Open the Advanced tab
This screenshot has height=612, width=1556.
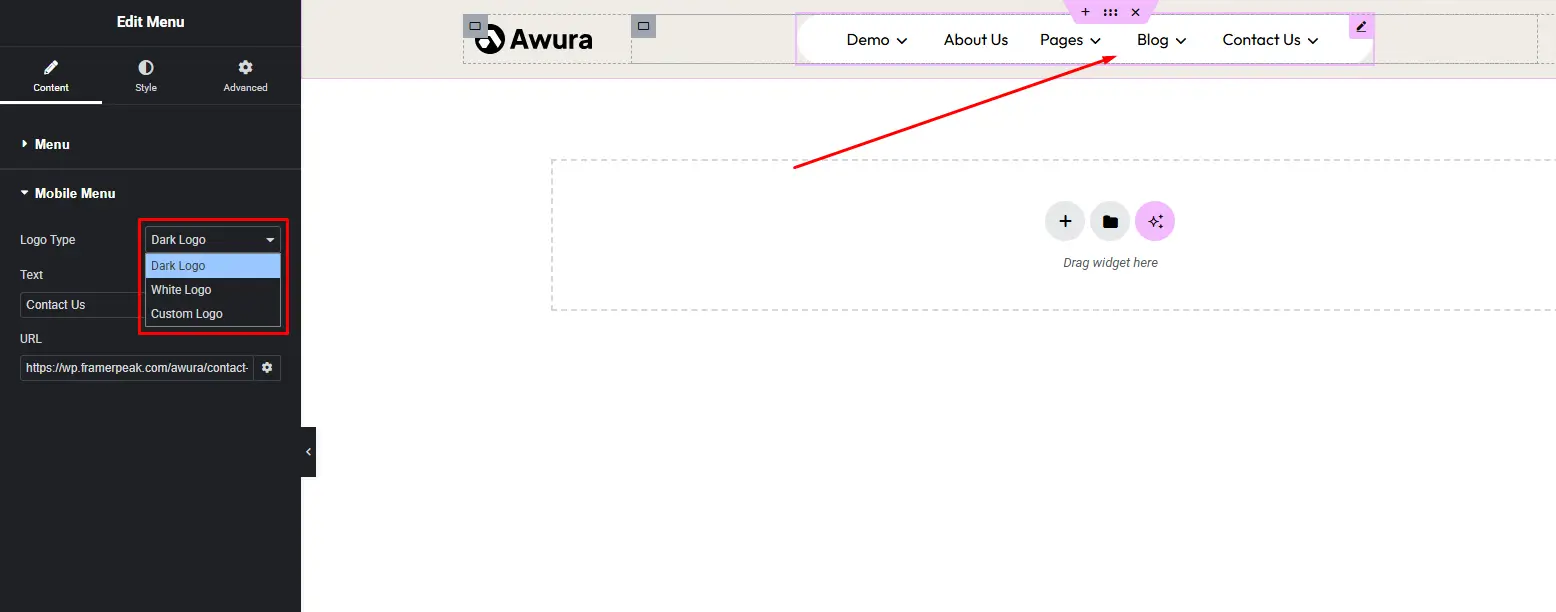point(245,77)
